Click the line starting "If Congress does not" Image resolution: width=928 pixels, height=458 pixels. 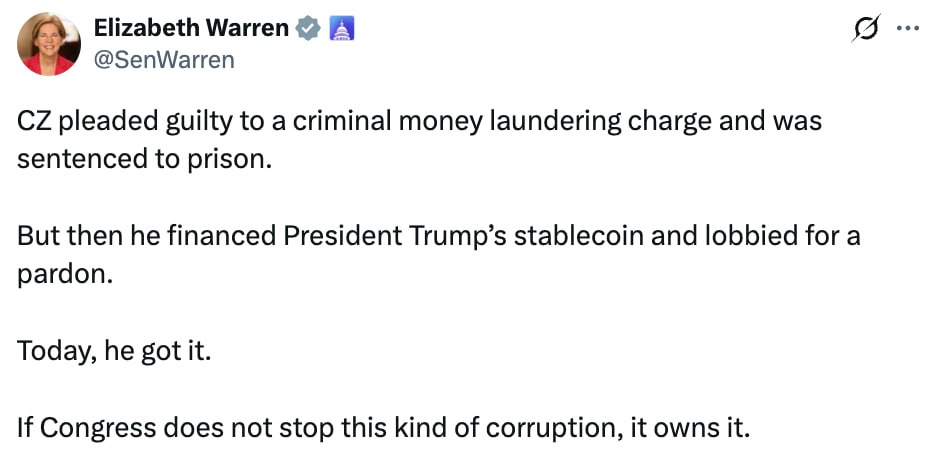pos(383,429)
